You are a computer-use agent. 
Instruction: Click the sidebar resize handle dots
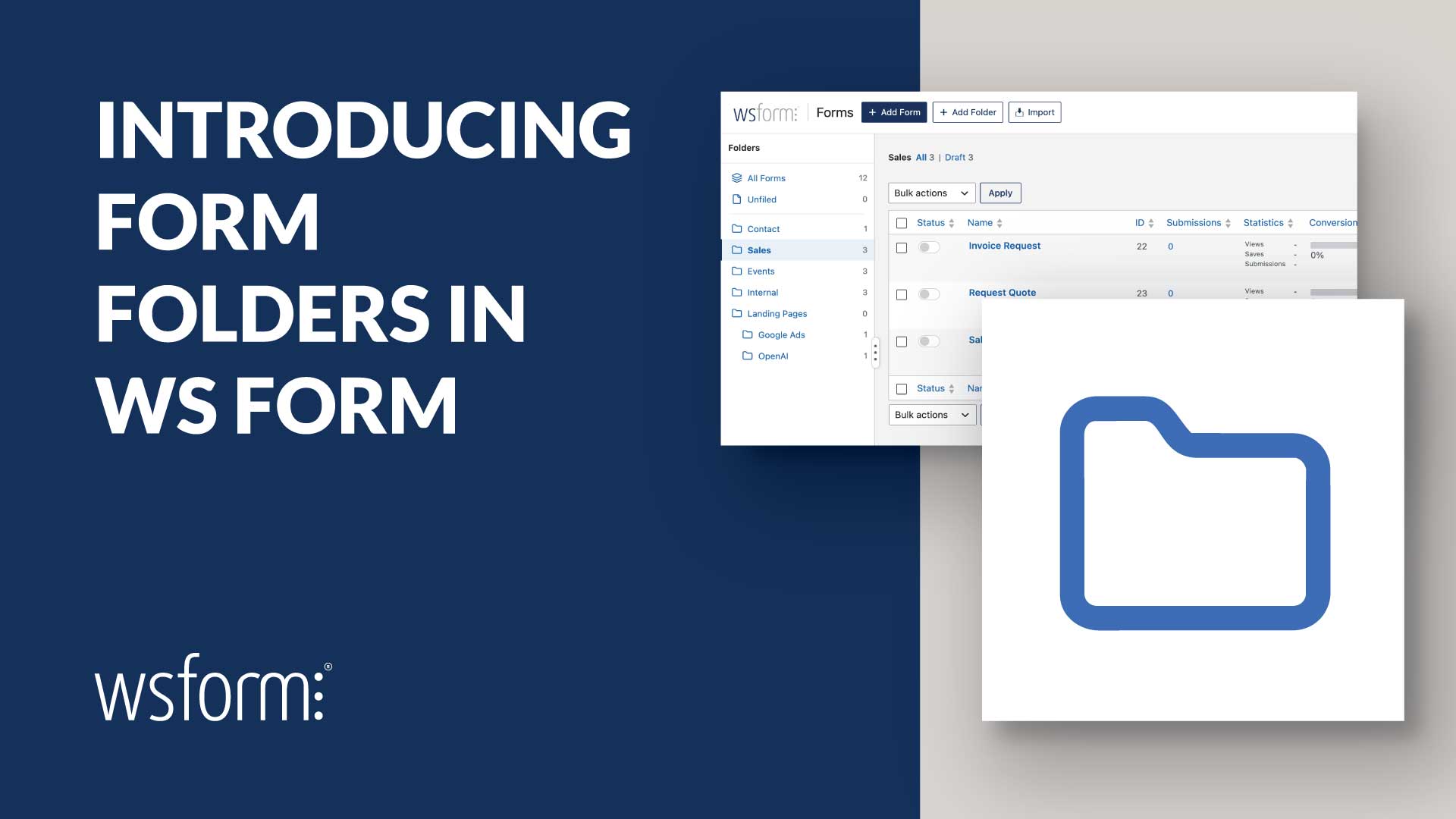tap(875, 353)
